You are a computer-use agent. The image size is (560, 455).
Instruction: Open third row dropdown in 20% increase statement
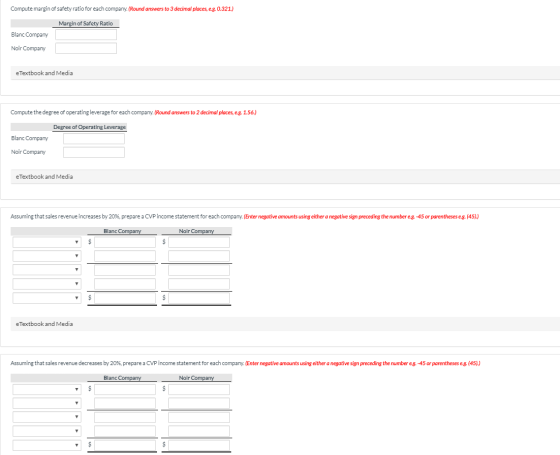[x=47, y=270]
